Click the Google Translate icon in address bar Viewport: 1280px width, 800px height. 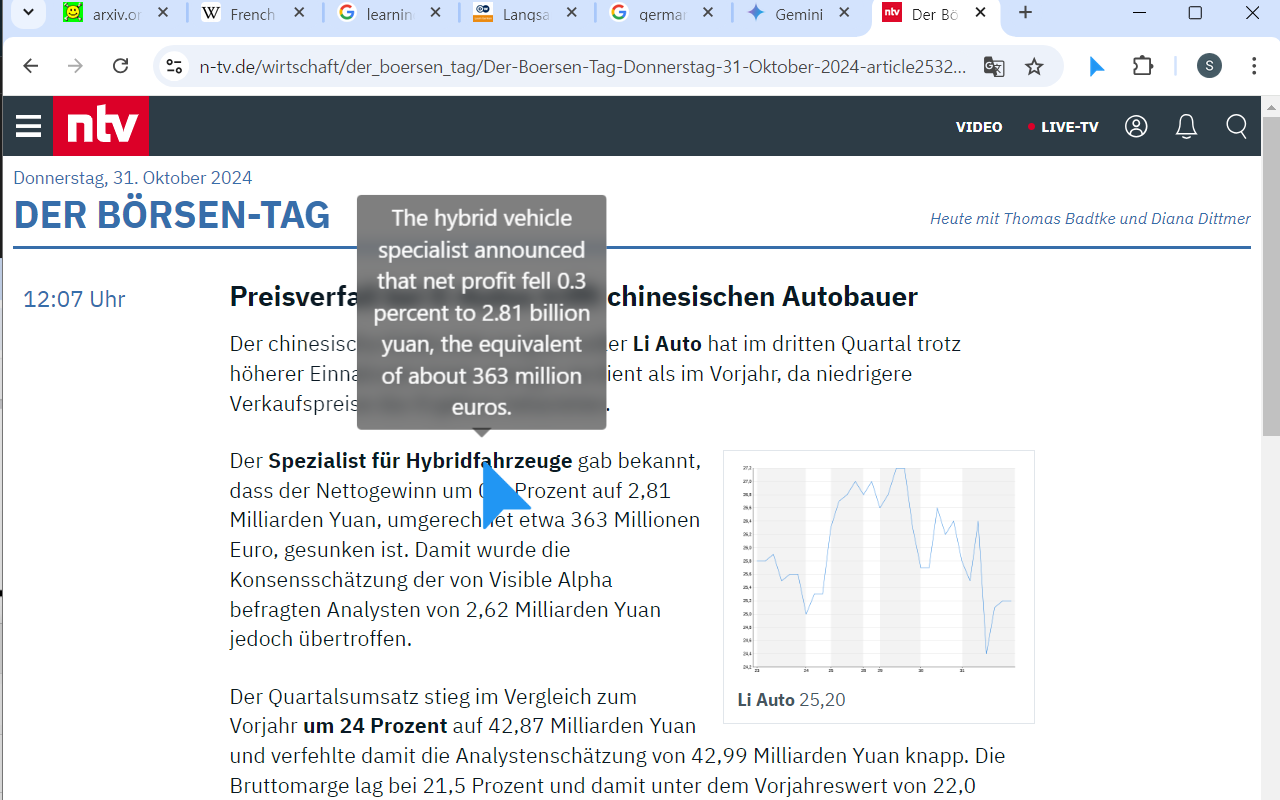tap(993, 66)
